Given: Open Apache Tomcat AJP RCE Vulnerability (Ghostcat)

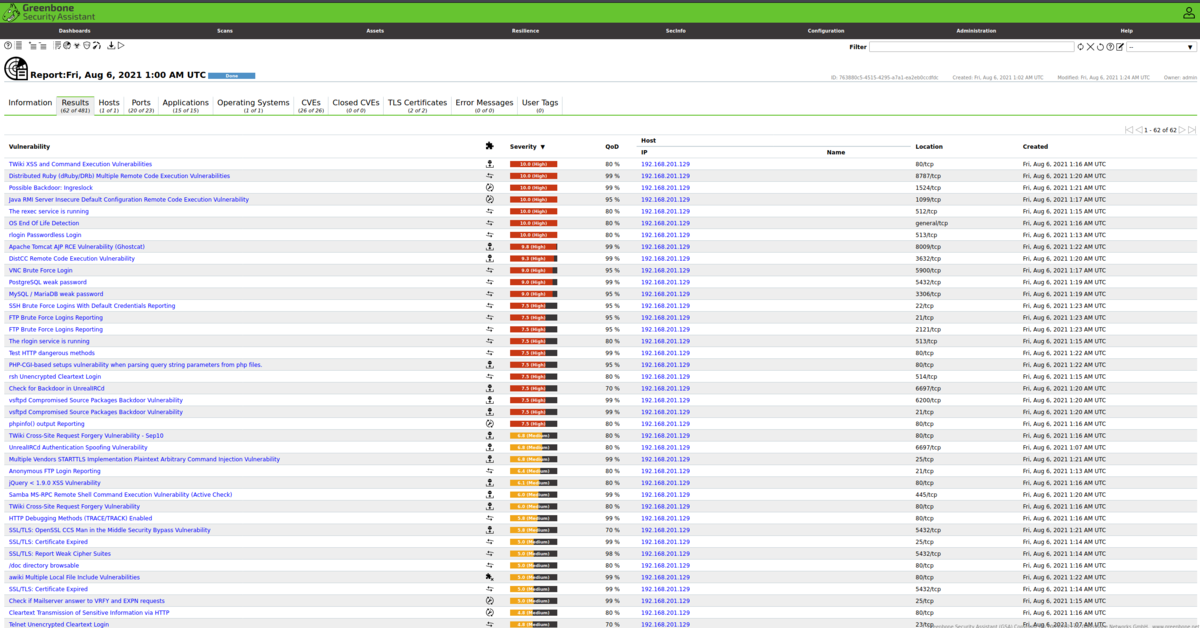Looking at the screenshot, I should (77, 246).
